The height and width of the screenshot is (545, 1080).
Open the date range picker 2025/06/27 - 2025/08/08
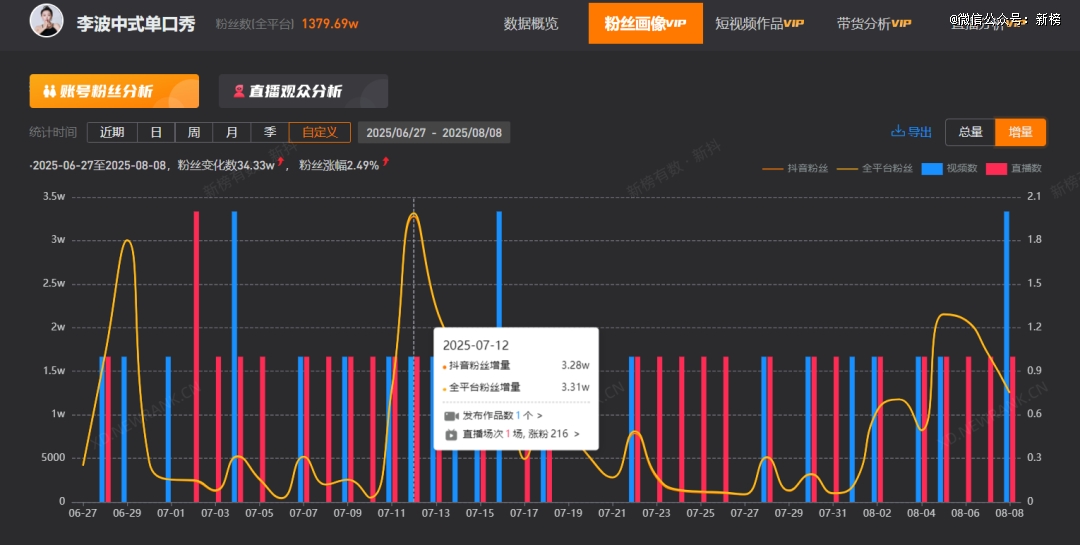(x=434, y=132)
